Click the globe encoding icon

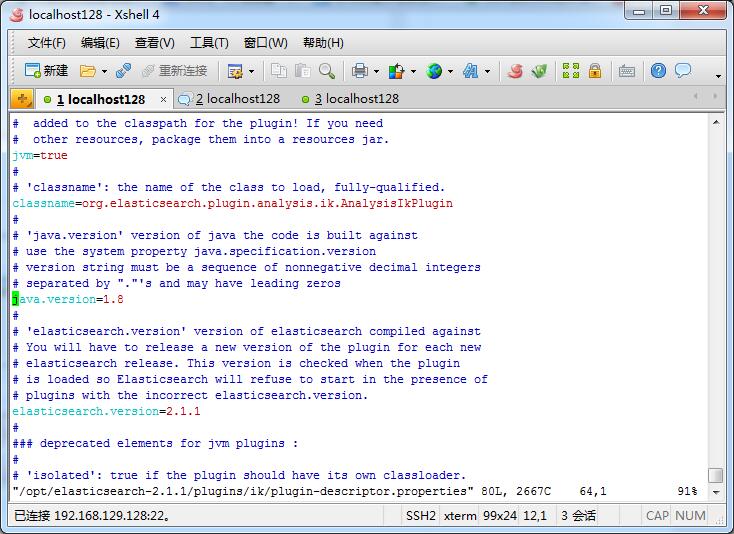(x=434, y=71)
